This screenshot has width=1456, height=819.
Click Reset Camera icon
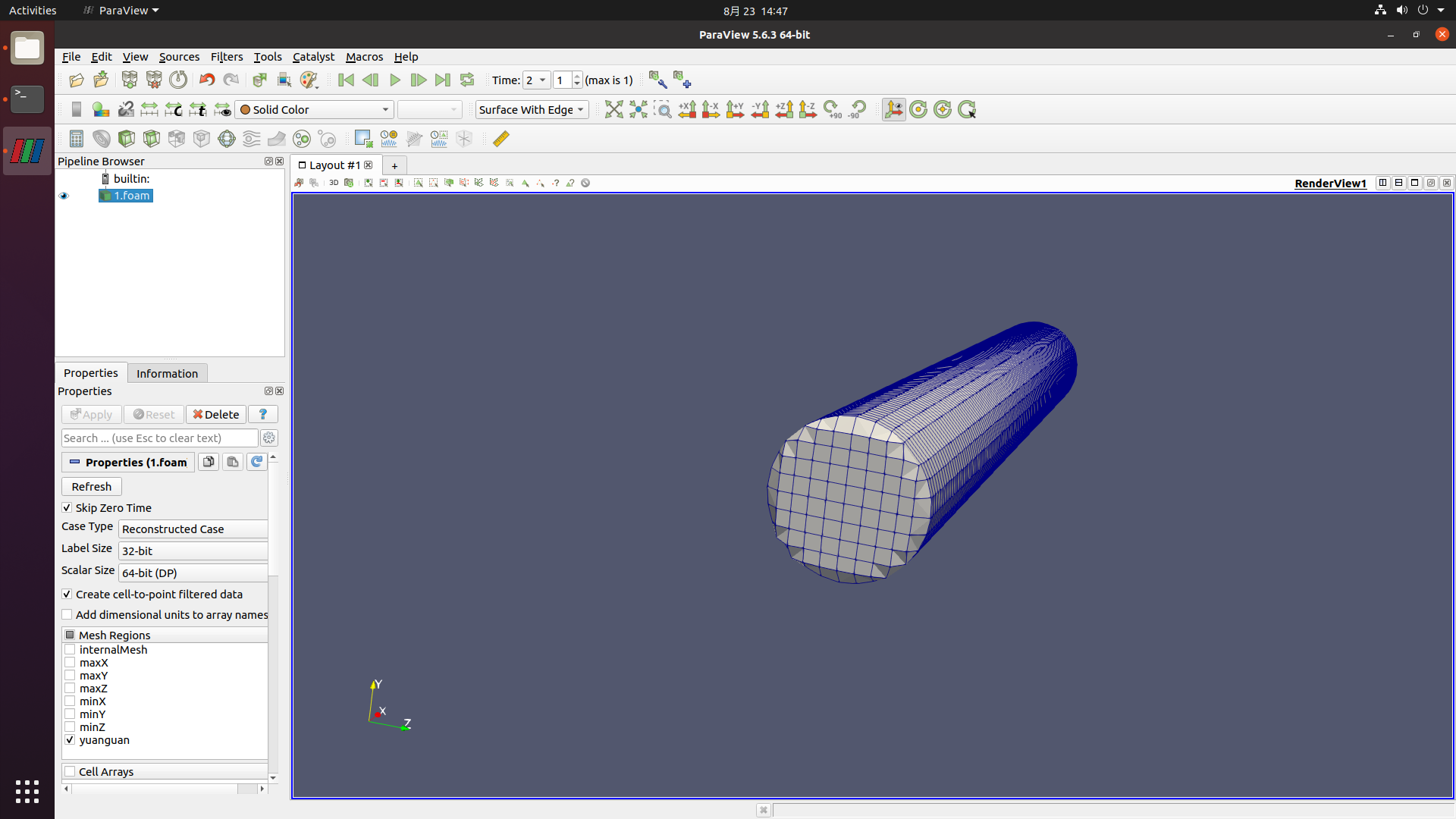[614, 110]
